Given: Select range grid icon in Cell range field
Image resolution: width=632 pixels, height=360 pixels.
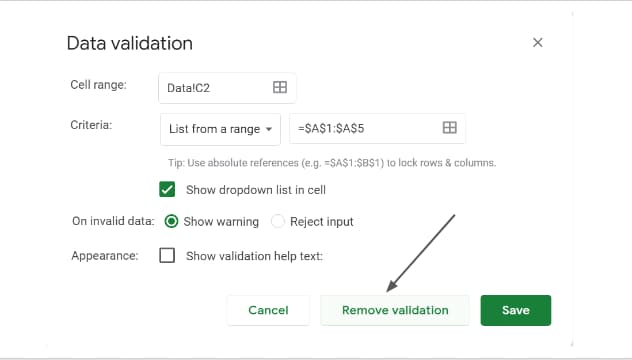Looking at the screenshot, I should pyautogui.click(x=280, y=87).
